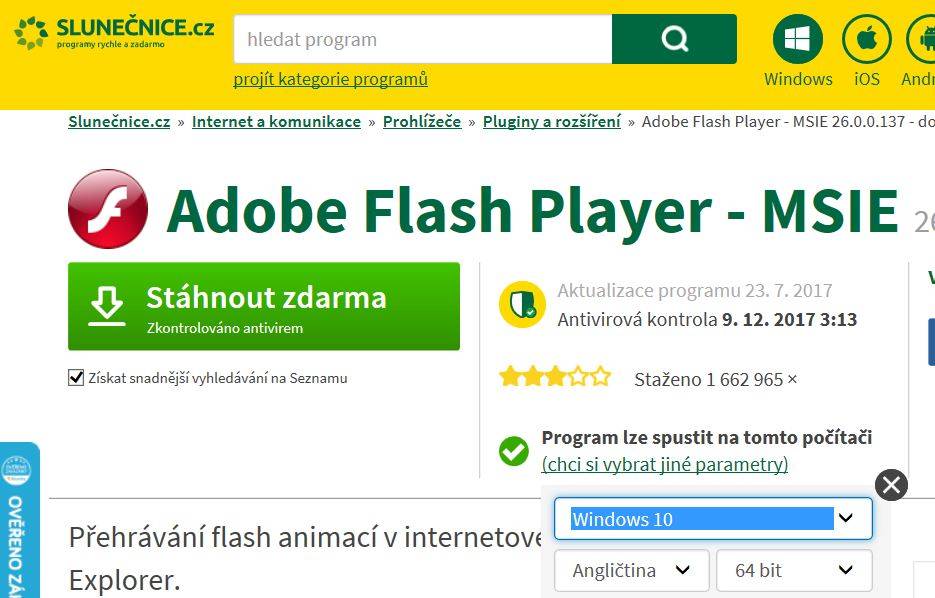Open chci si vybrat jiné parametry link
935x598 pixels.
pyautogui.click(x=664, y=464)
